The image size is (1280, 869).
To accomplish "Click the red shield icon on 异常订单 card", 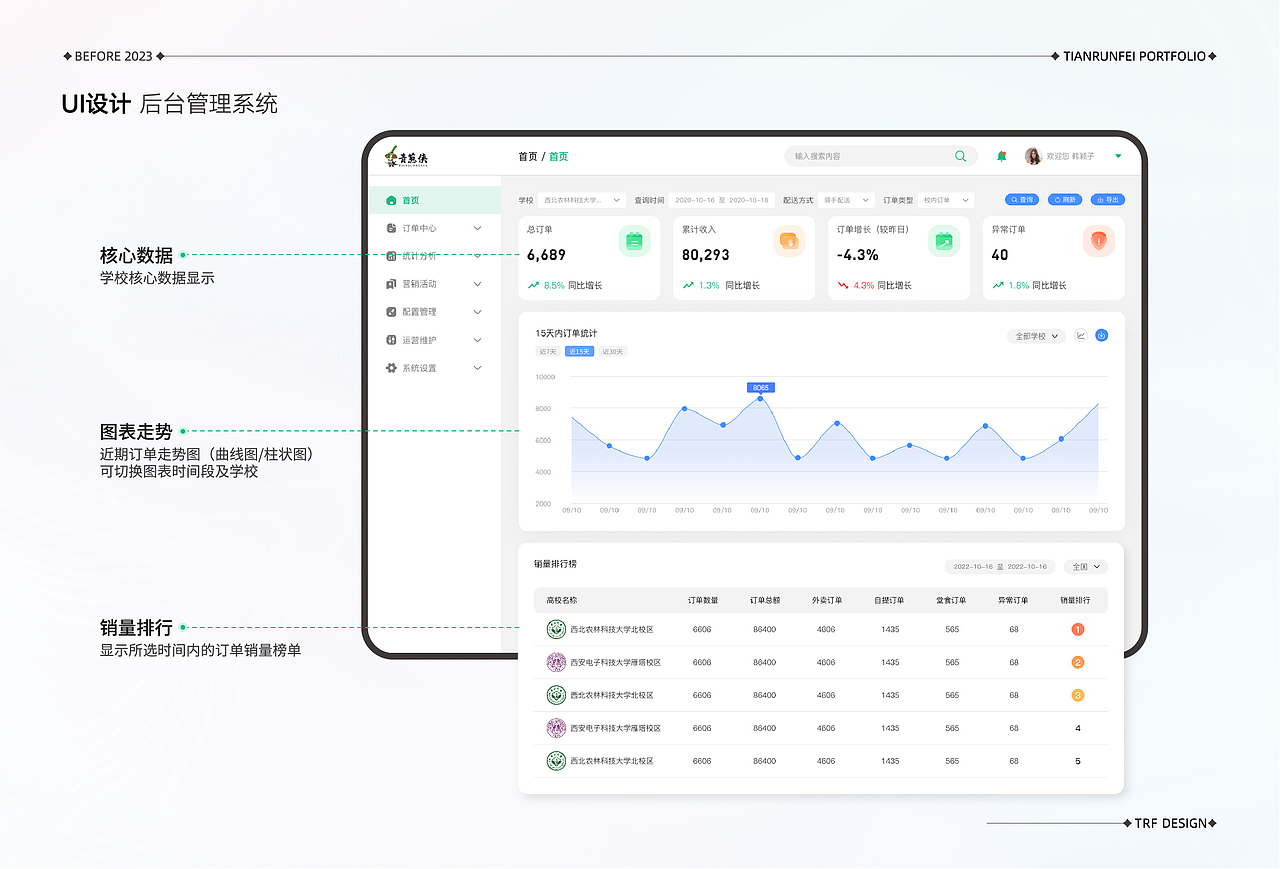I will [1099, 240].
